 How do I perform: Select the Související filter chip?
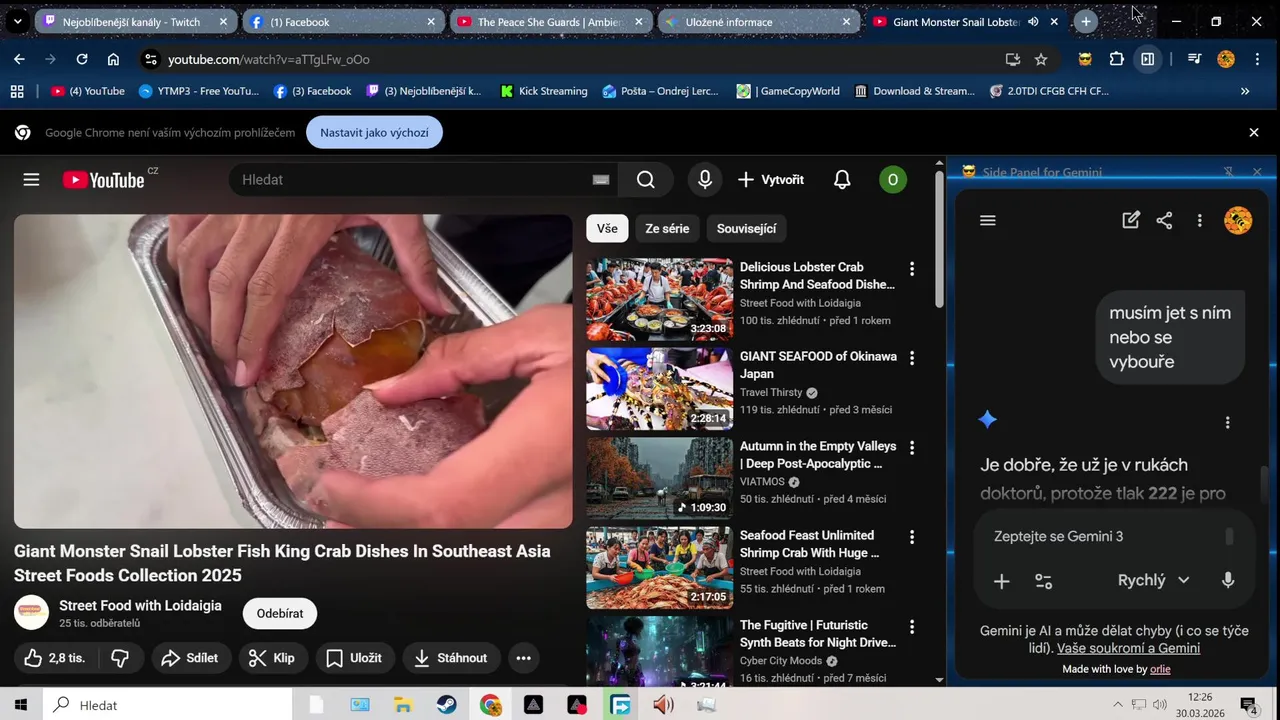(746, 228)
